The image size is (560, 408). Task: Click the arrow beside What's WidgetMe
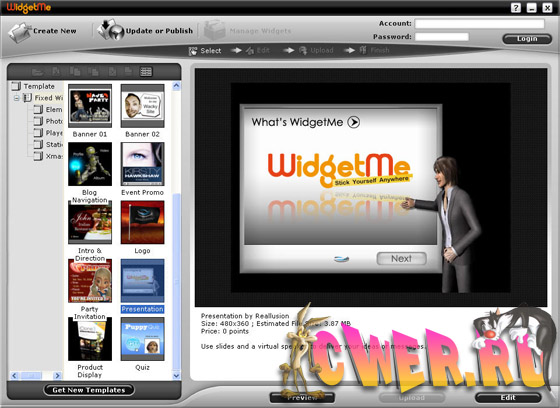tap(354, 122)
